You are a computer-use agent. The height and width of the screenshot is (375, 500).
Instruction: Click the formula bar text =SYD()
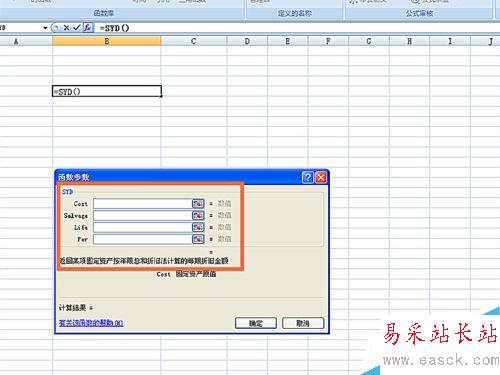click(114, 28)
